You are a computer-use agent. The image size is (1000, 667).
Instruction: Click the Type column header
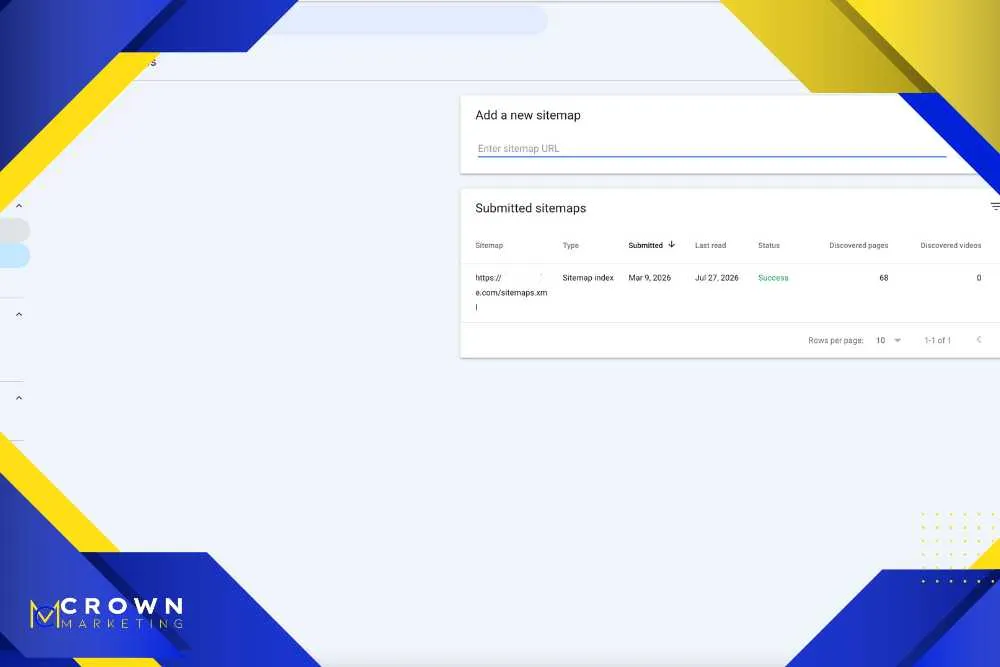point(571,246)
